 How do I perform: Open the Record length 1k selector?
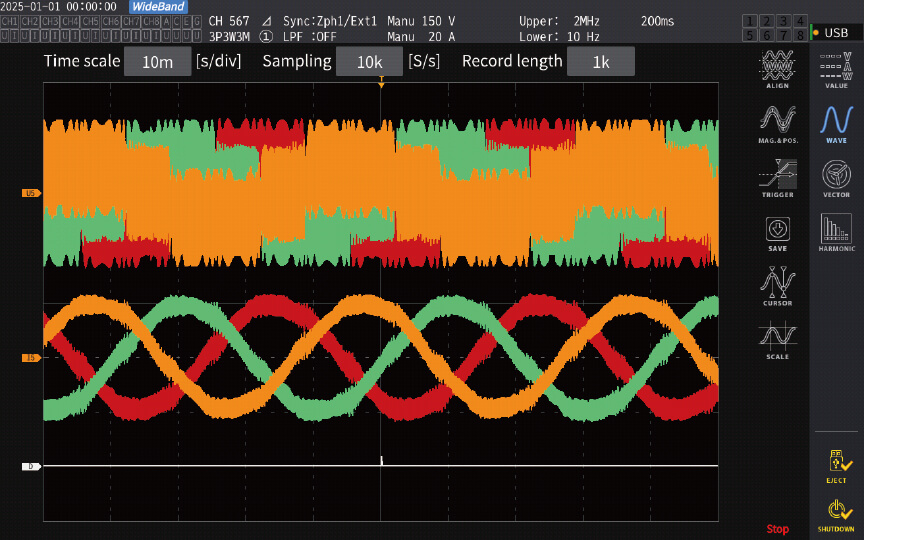(x=600, y=62)
